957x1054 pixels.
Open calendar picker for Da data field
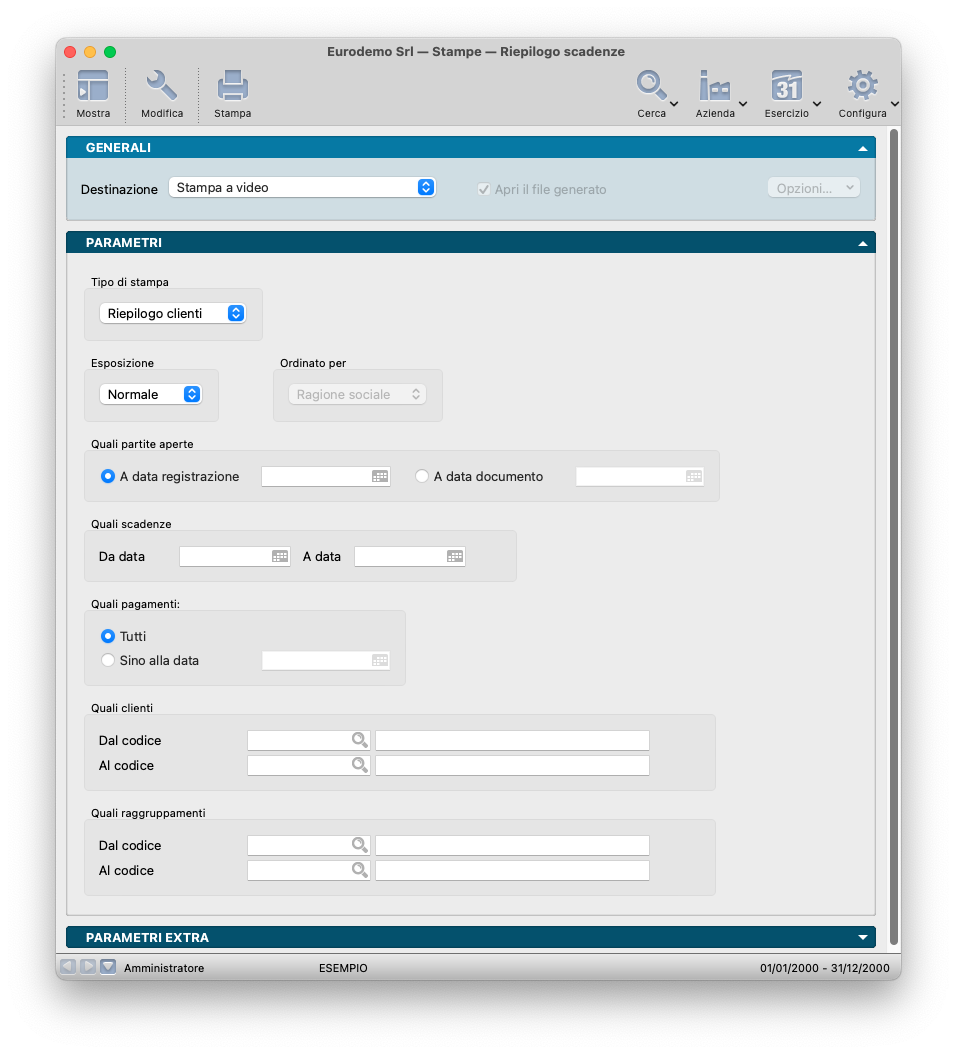pos(280,557)
